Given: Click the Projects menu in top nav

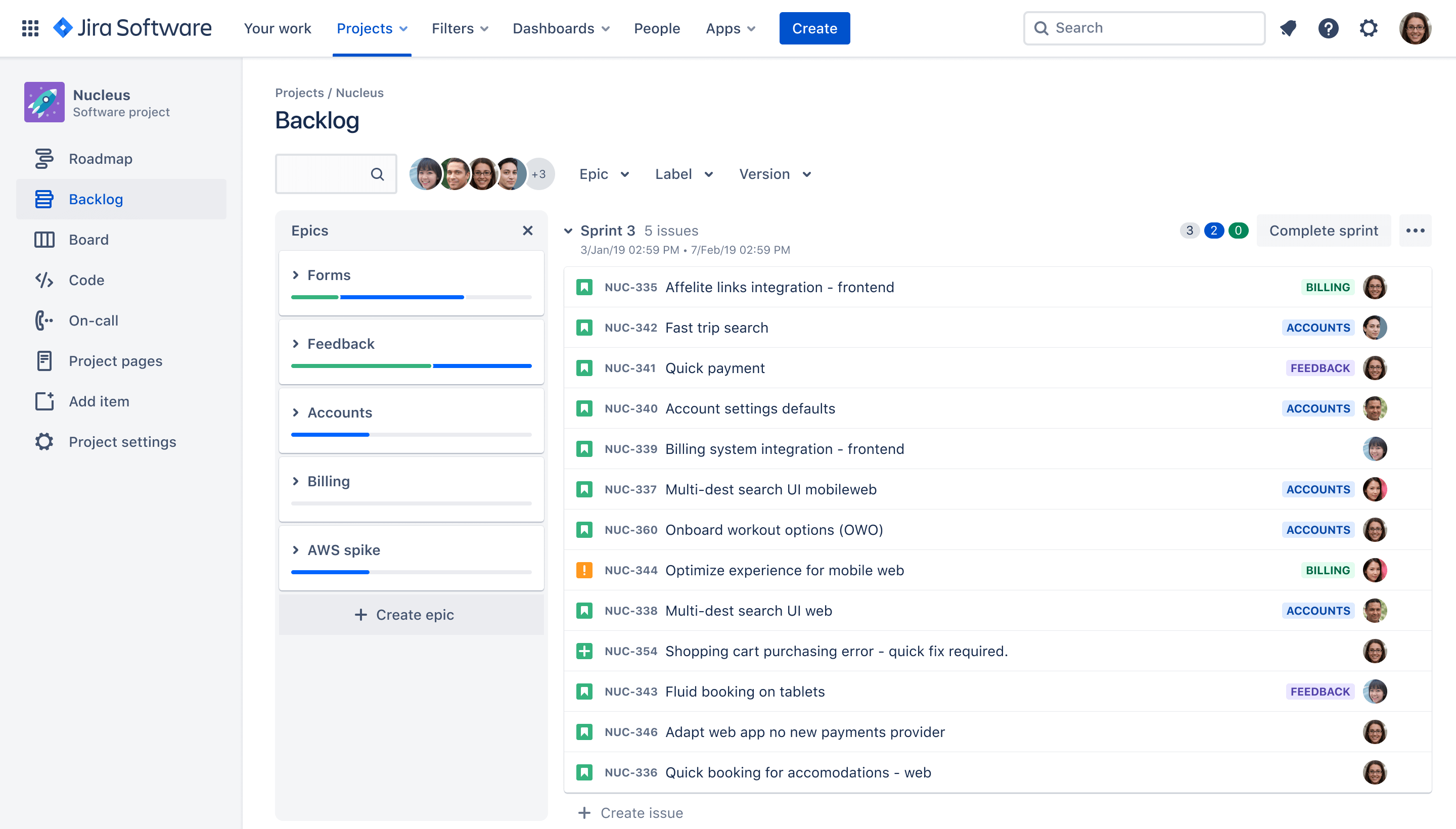Looking at the screenshot, I should (x=371, y=28).
